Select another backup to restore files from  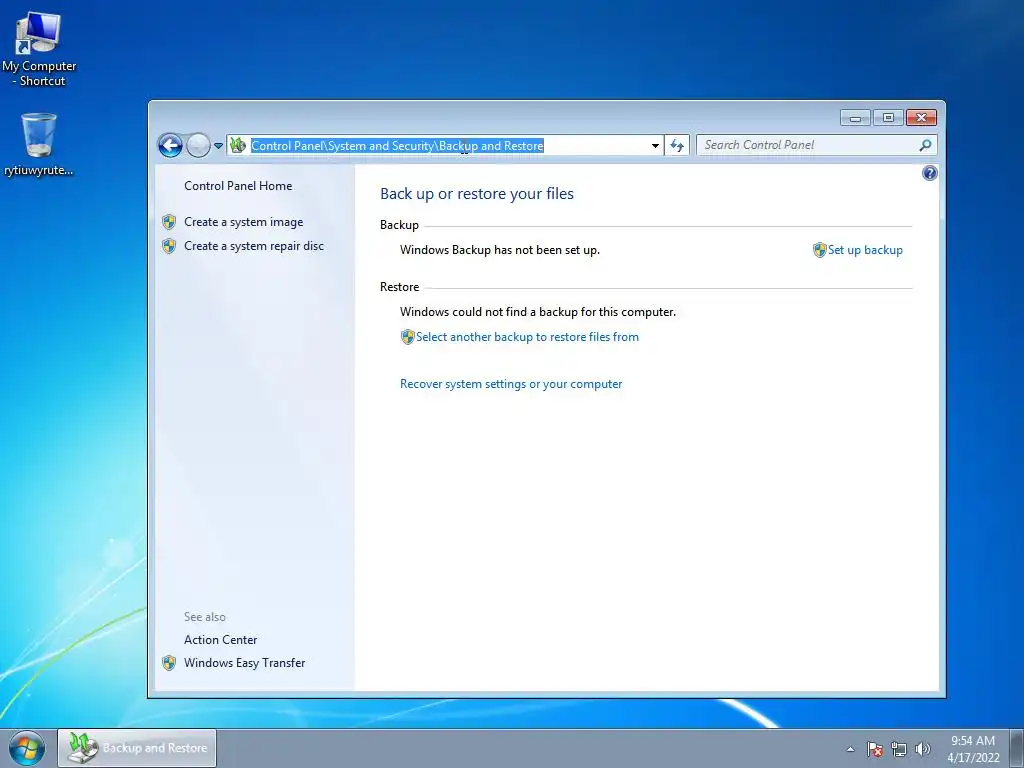click(x=527, y=337)
